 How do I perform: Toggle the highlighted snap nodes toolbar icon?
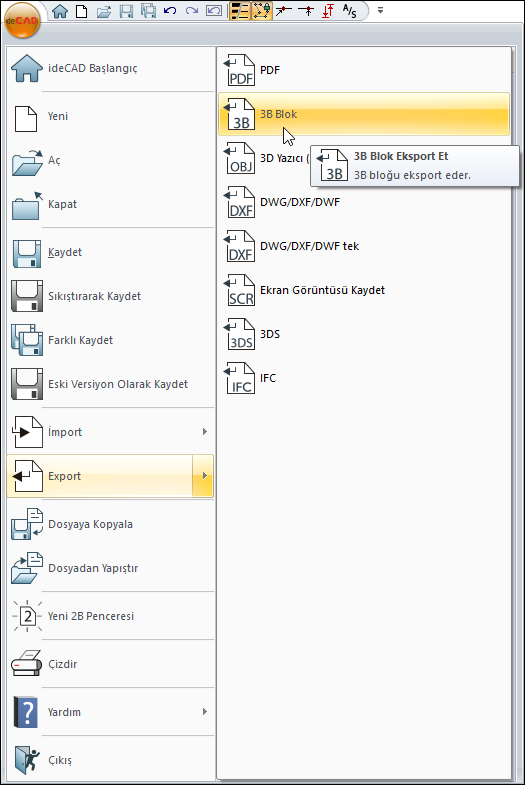[261, 11]
